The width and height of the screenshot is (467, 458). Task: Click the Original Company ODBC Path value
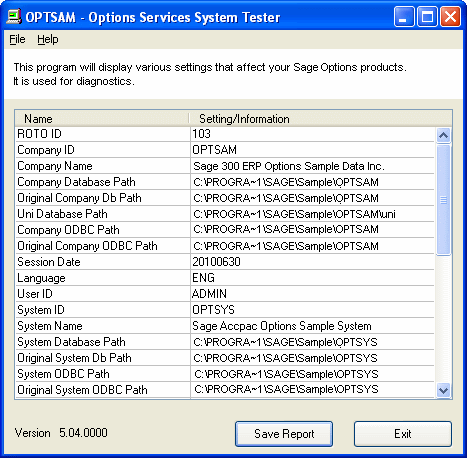[286, 246]
